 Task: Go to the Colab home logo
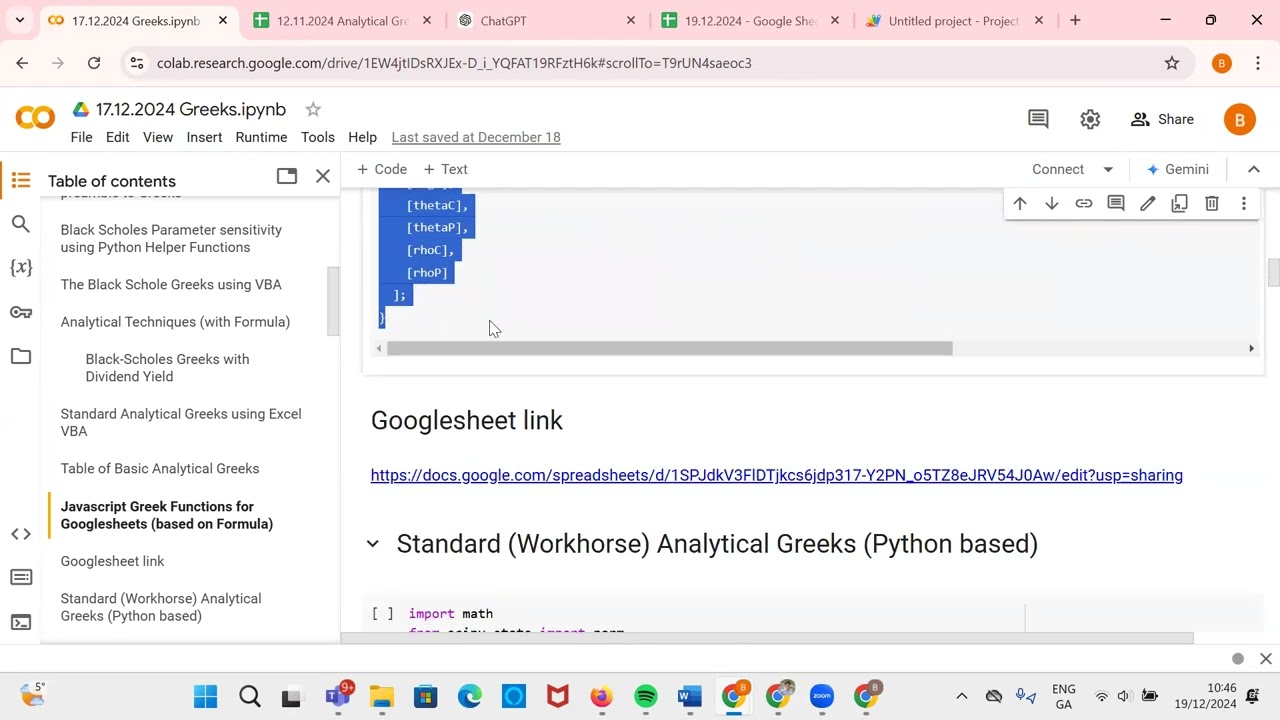point(35,118)
